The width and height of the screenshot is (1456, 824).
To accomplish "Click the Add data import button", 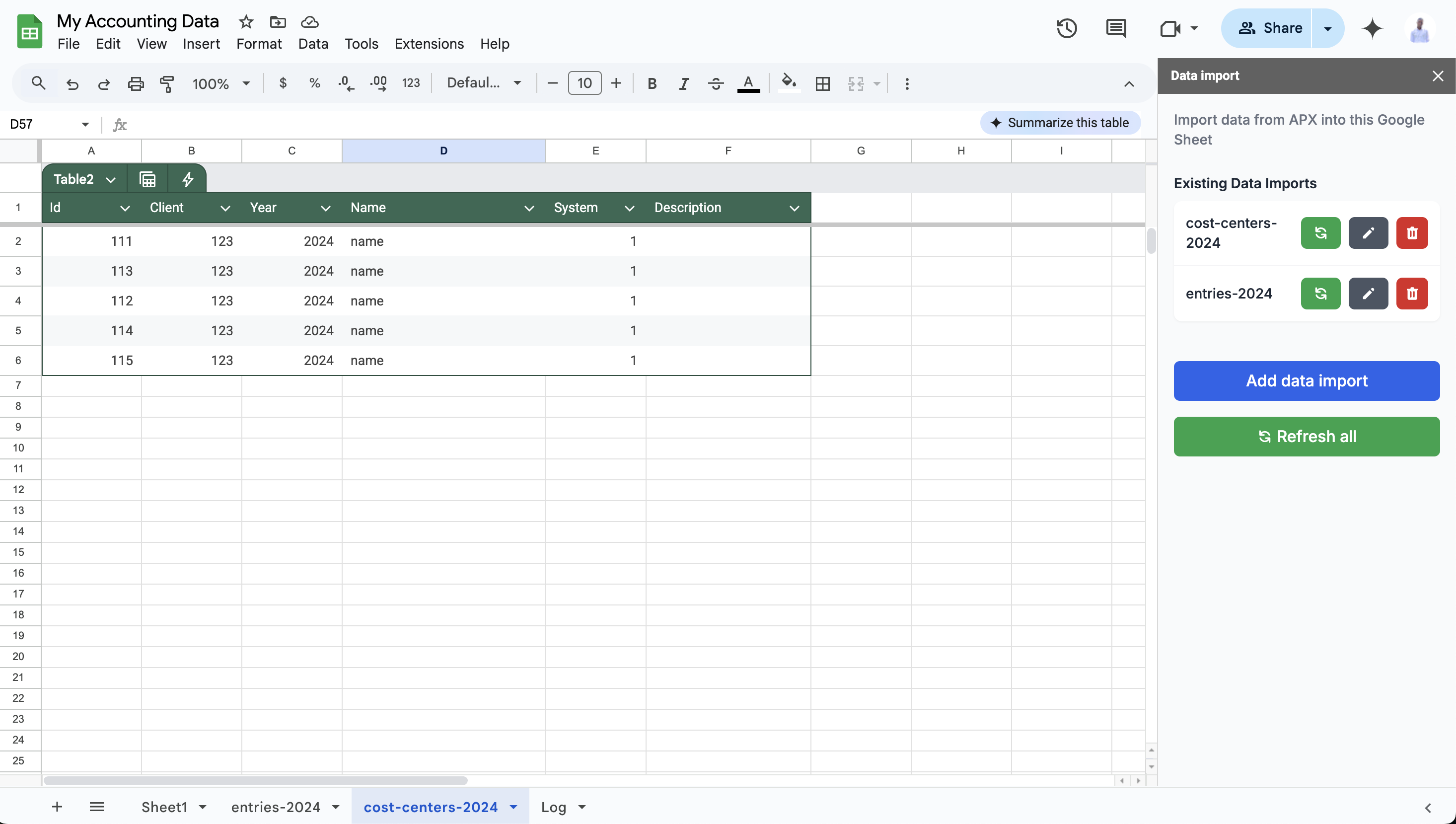I will point(1306,380).
